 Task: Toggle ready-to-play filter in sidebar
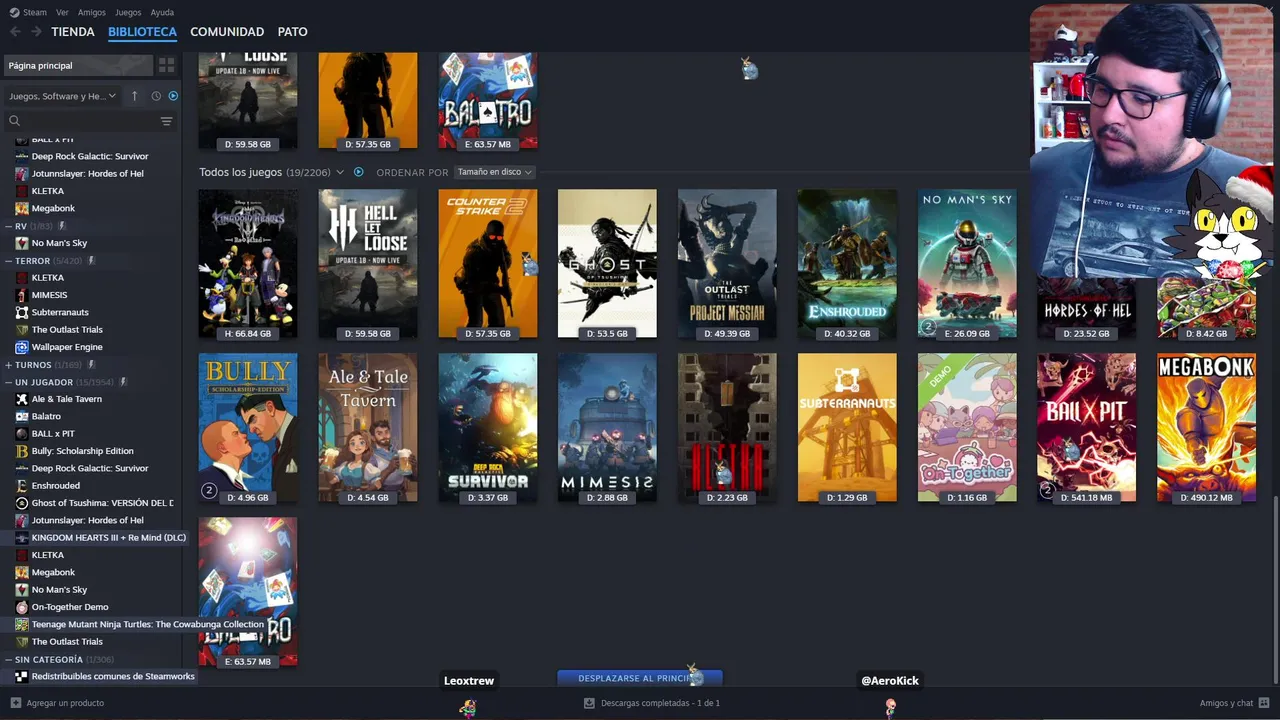[x=173, y=96]
